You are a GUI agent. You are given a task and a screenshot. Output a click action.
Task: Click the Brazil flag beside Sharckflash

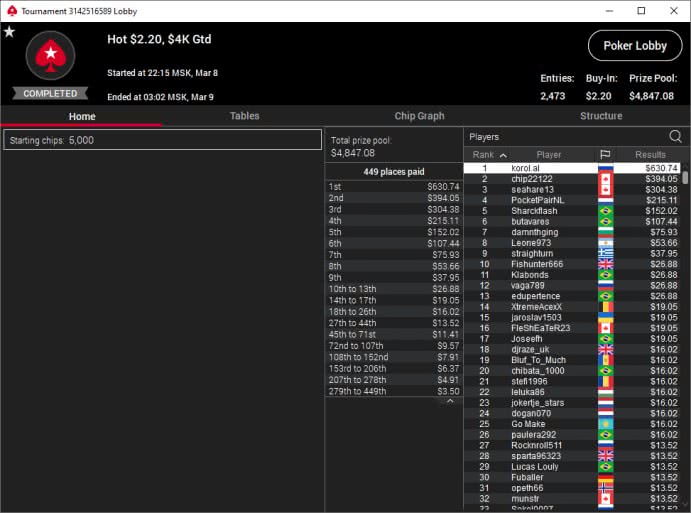pyautogui.click(x=605, y=211)
